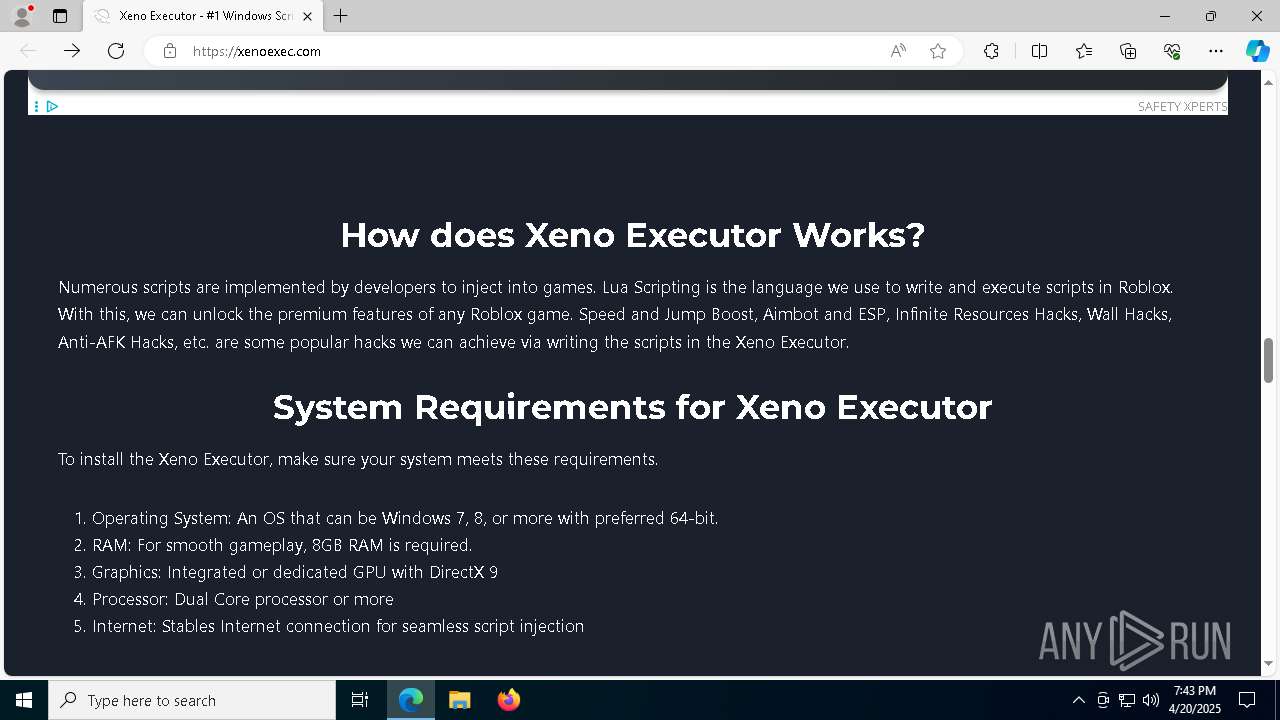Add this page to favorites star

click(x=938, y=51)
